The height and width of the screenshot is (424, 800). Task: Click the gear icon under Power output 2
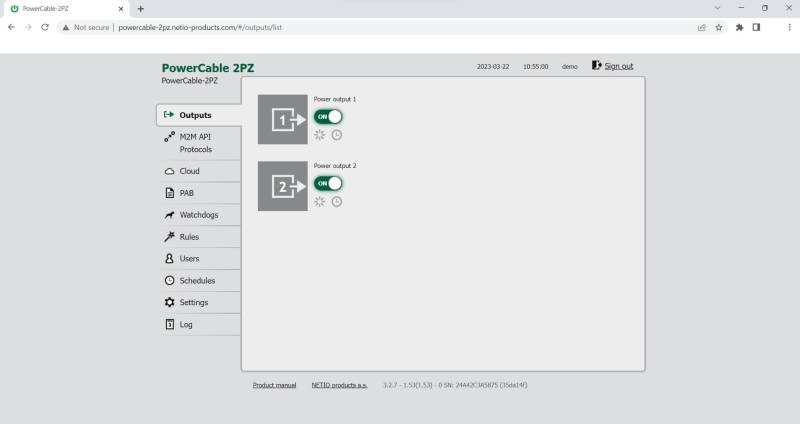pyautogui.click(x=320, y=201)
